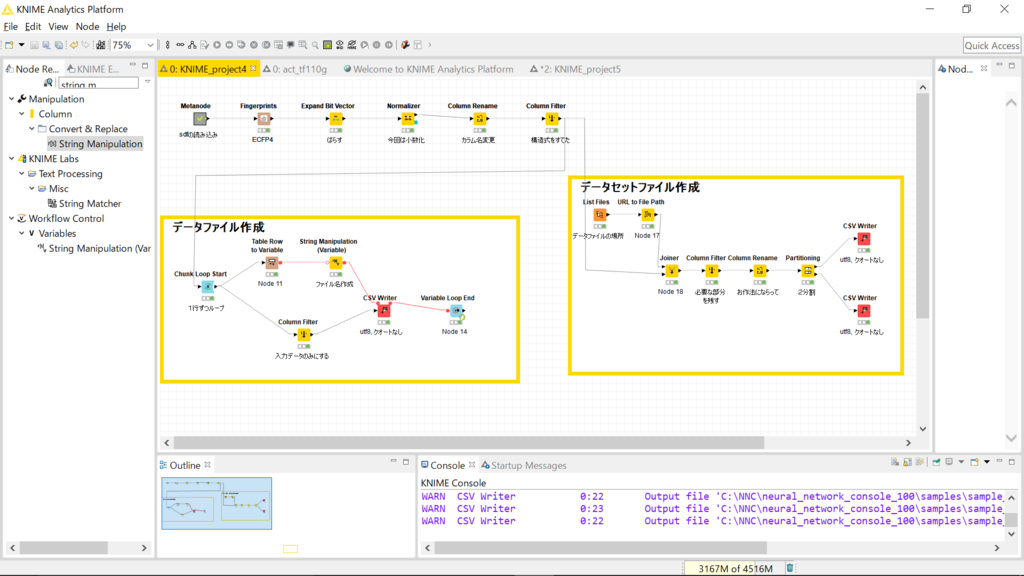Open the File menu
The height and width of the screenshot is (576, 1024).
(10, 27)
